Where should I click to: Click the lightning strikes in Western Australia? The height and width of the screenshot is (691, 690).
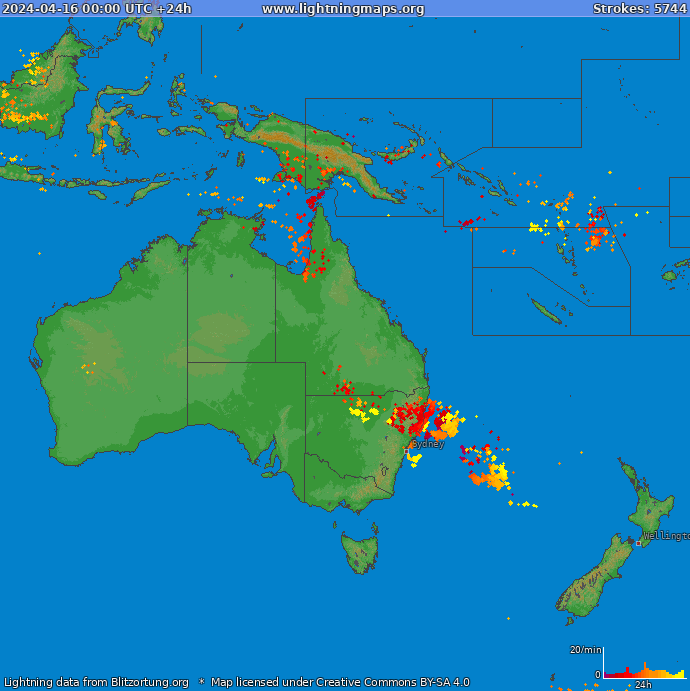[x=88, y=368]
